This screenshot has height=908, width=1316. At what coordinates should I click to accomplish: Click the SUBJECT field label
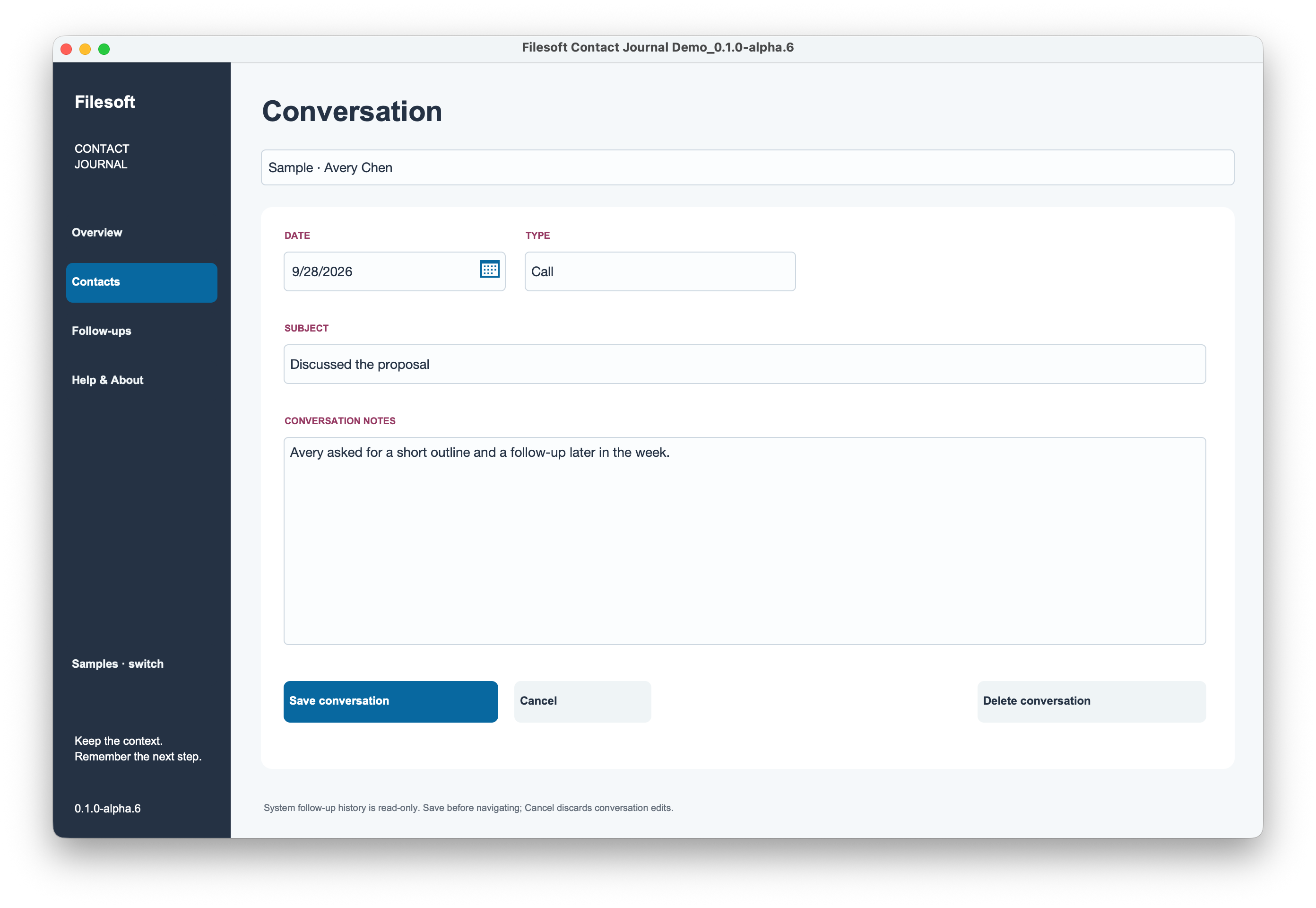[x=306, y=328]
